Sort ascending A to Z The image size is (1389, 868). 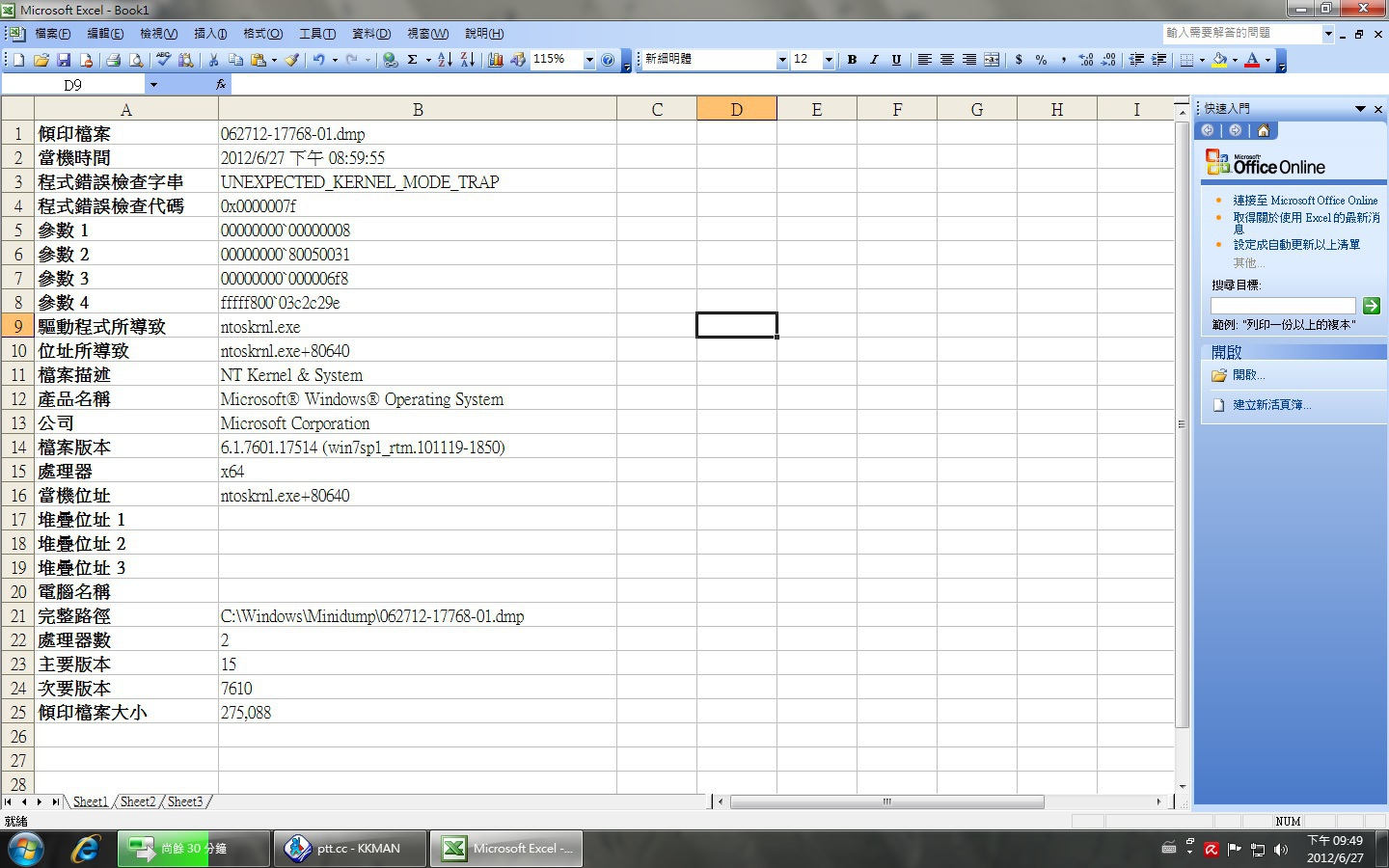click(x=445, y=60)
